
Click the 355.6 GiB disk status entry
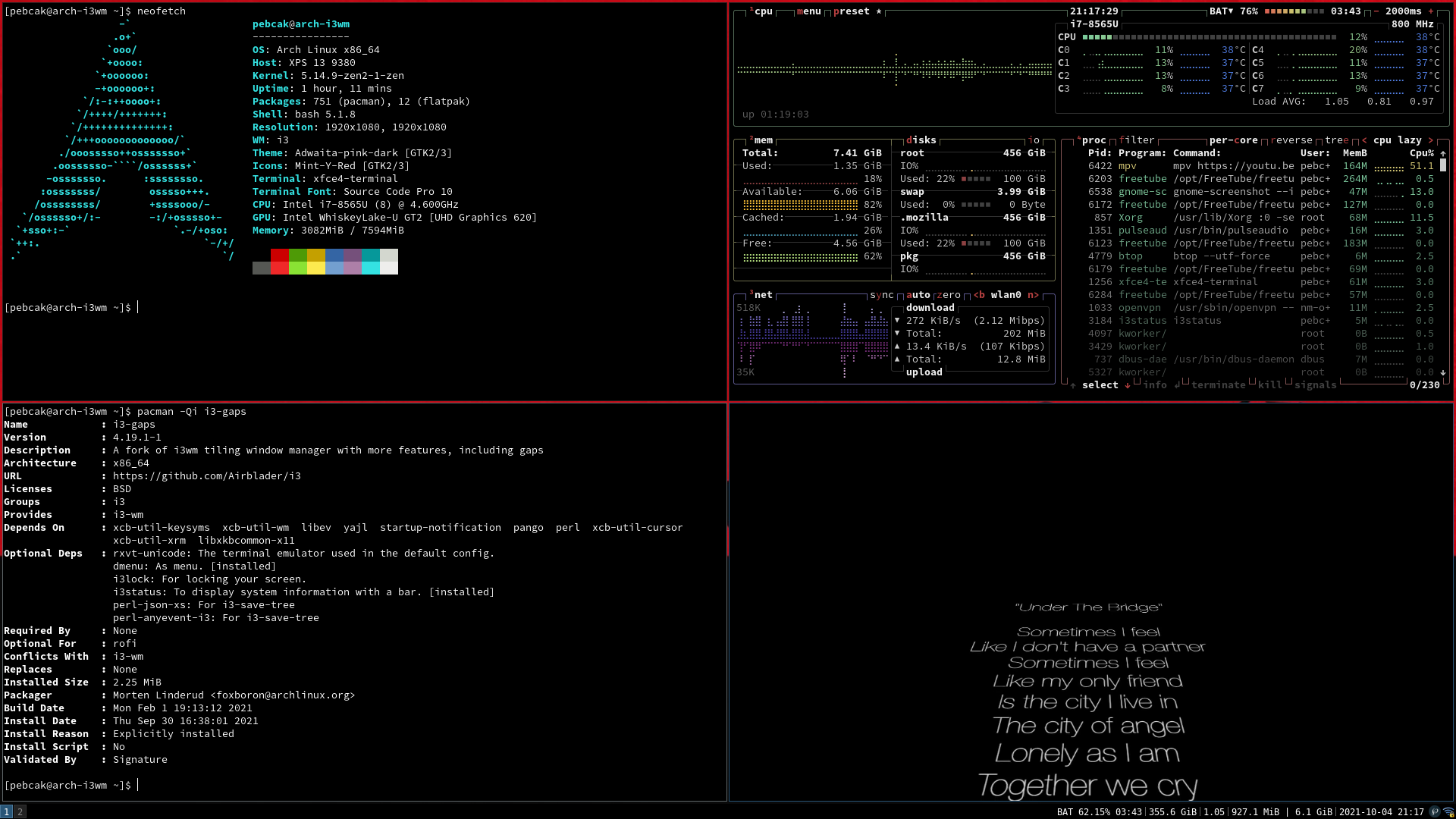coord(1173,812)
